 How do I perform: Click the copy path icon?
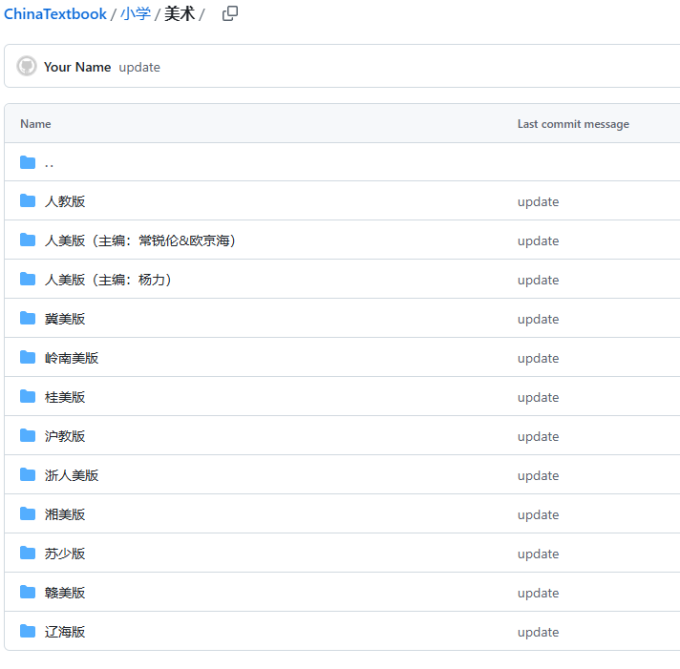click(x=230, y=14)
